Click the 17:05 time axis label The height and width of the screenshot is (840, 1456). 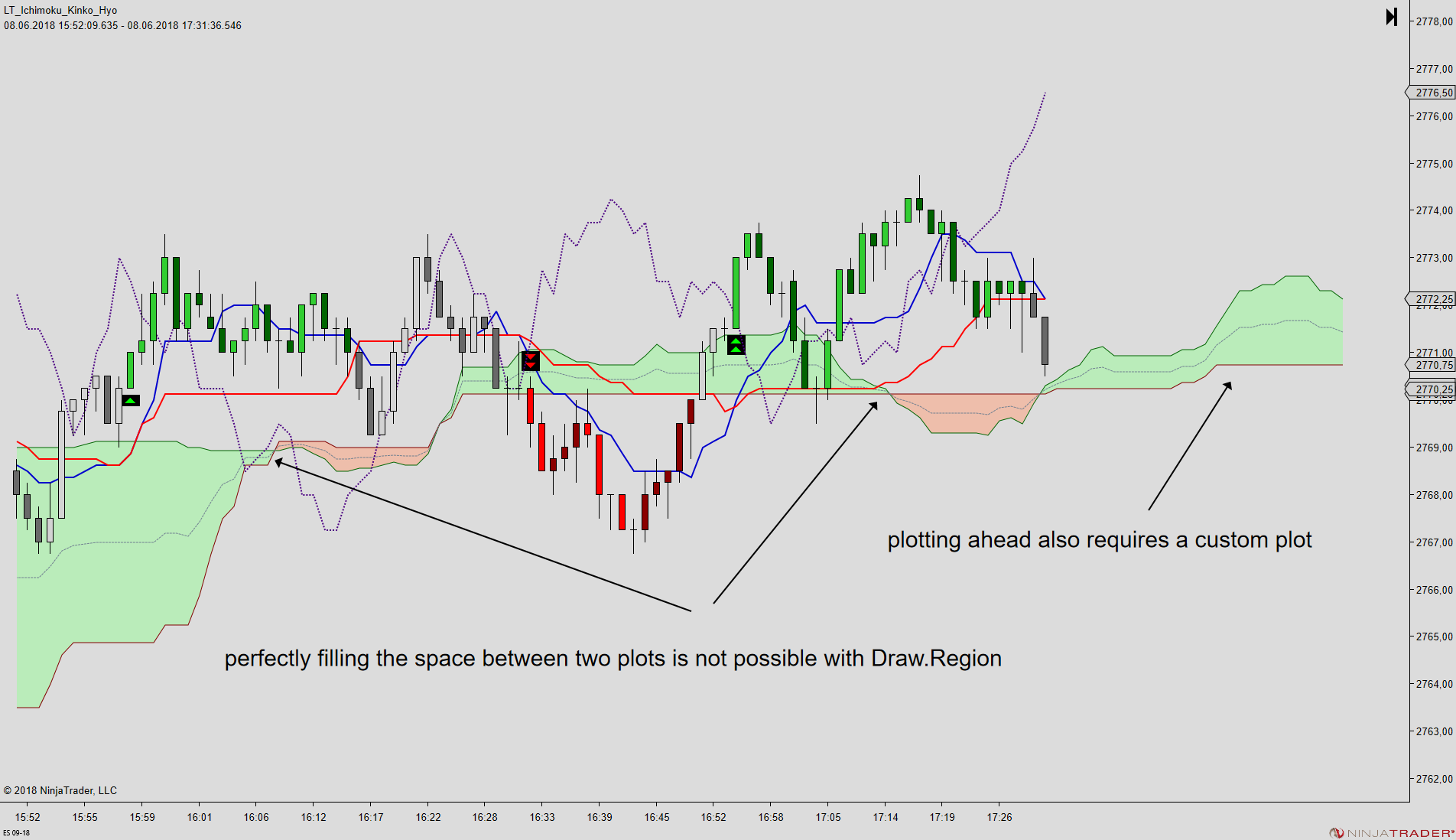click(x=828, y=817)
